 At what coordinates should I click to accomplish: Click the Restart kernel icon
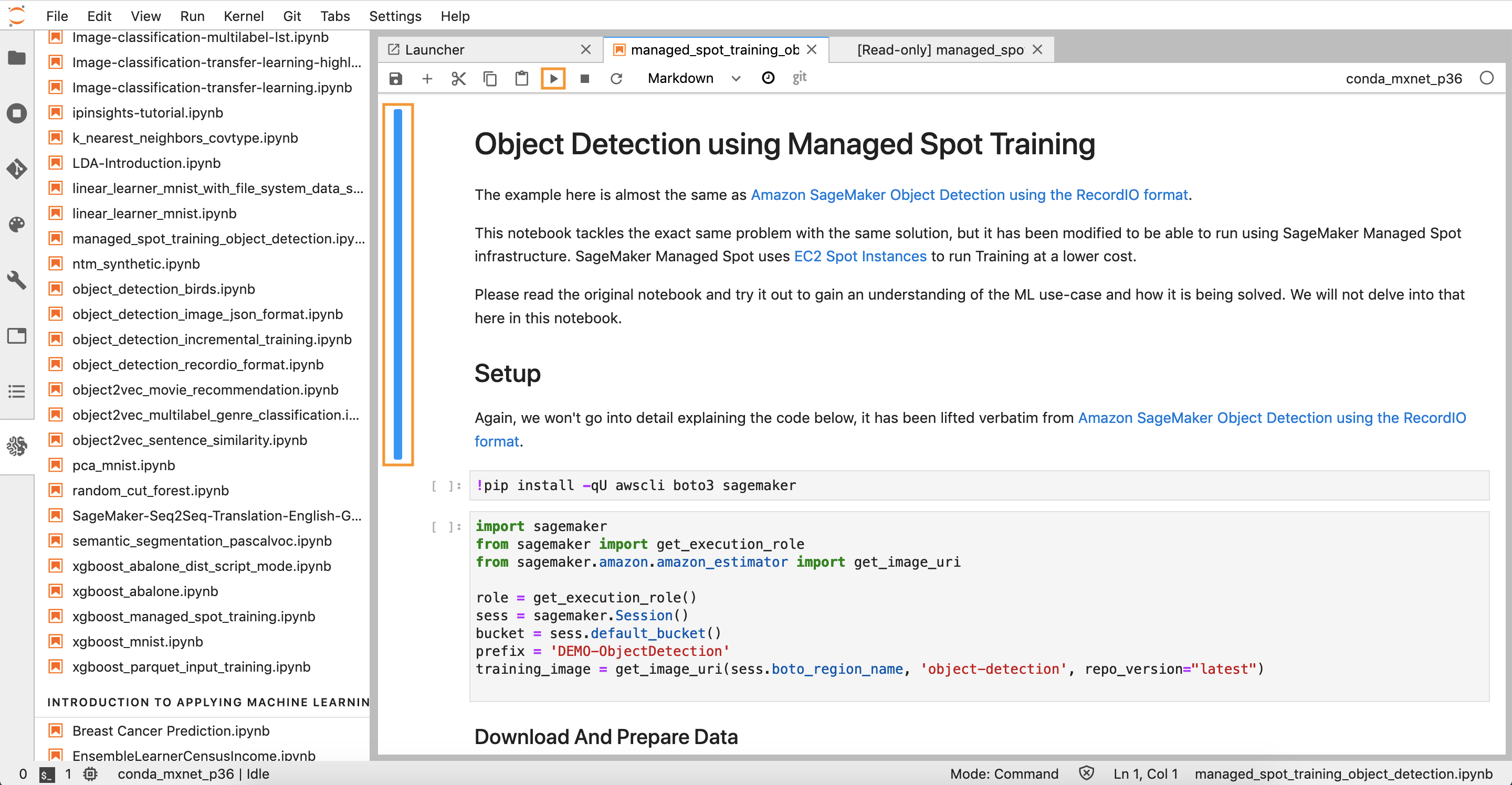pos(617,78)
